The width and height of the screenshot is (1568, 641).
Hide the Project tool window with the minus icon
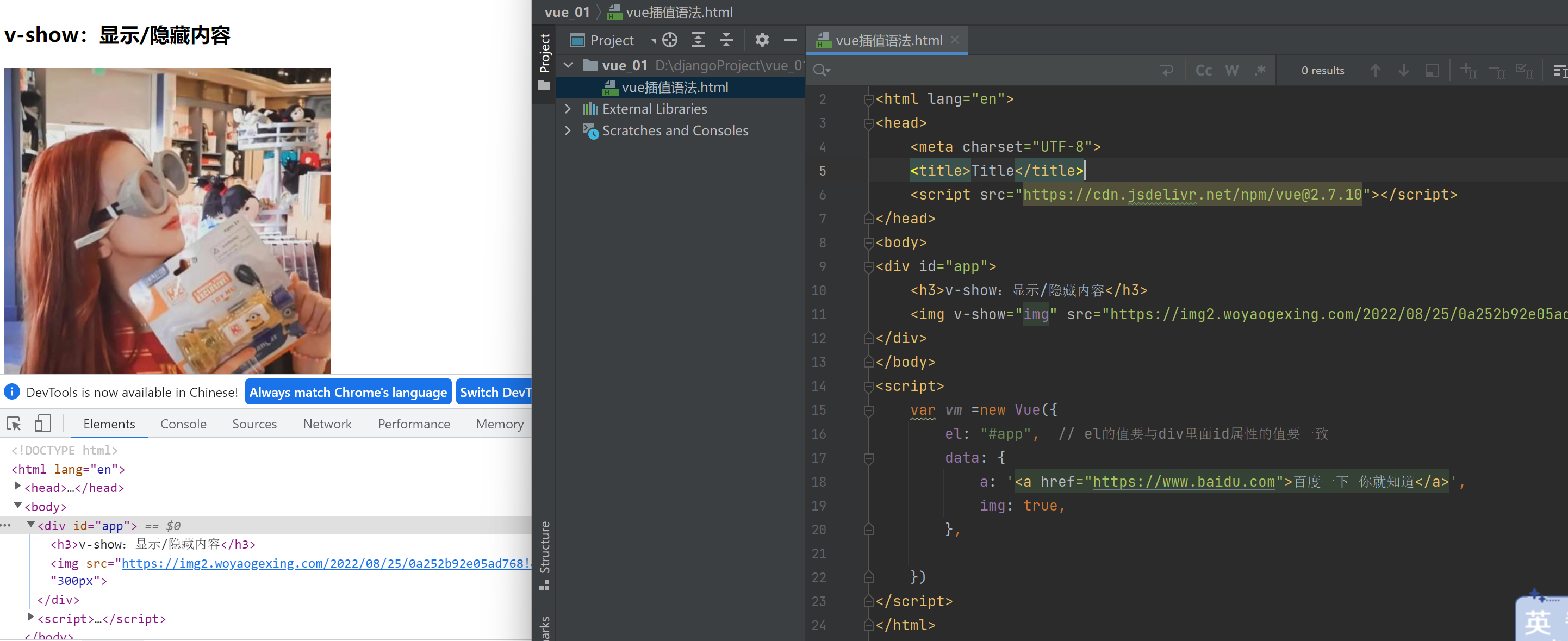(x=790, y=40)
